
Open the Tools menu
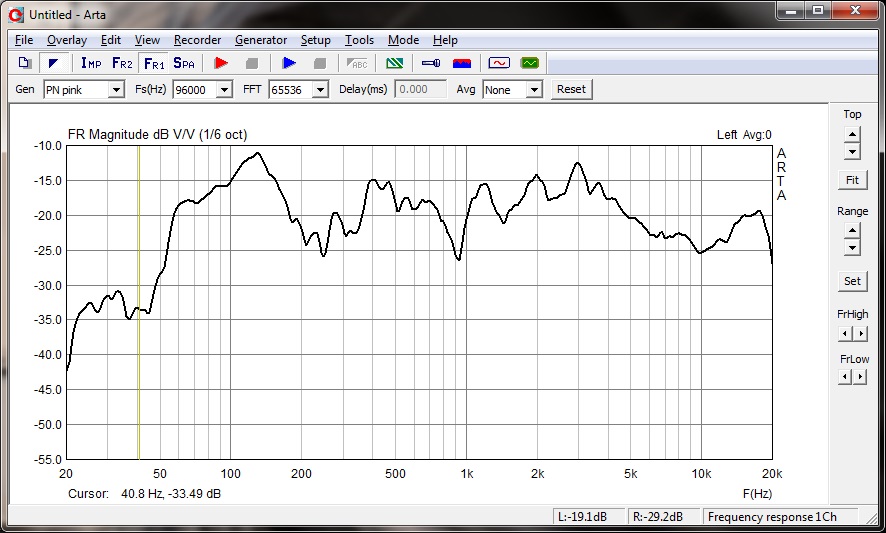tap(359, 40)
